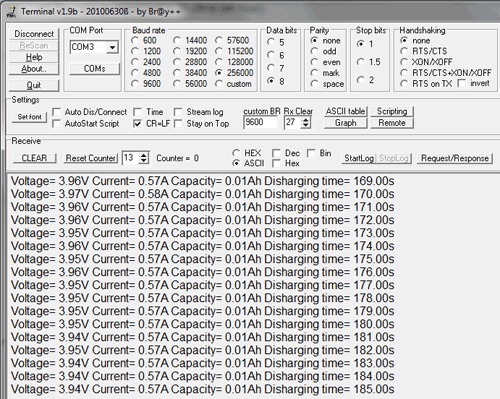Select the 115200 baud rate
Image resolution: width=500 pixels, height=399 pixels.
click(x=219, y=51)
